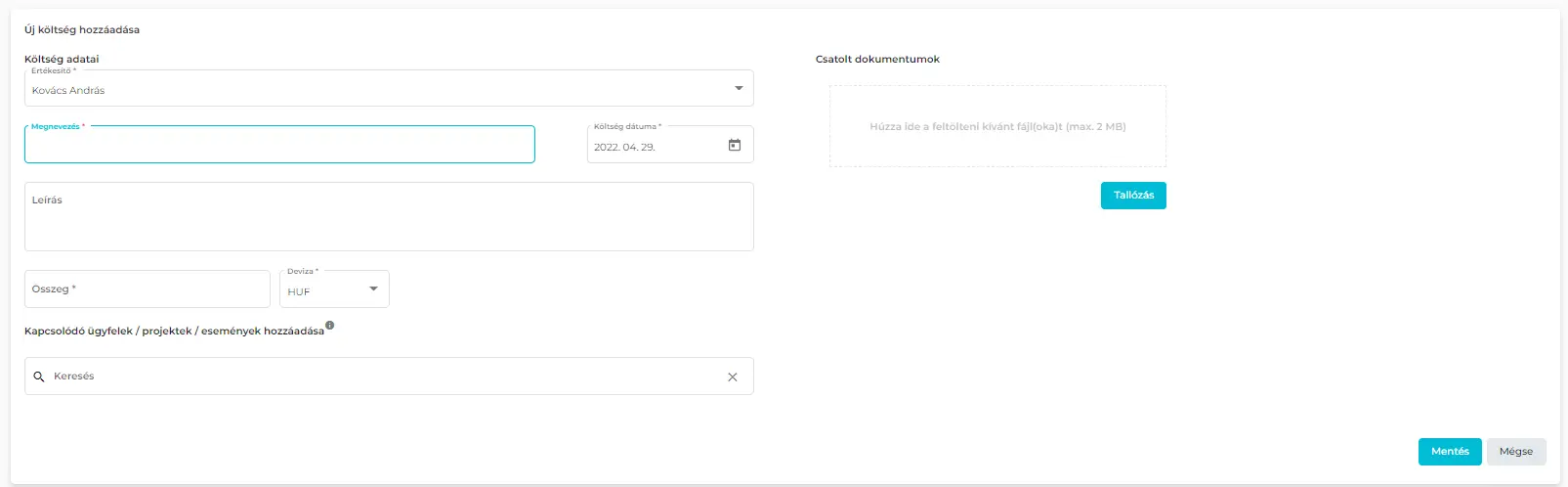
Task: Click the Költség dátuma date field
Action: [655, 147]
